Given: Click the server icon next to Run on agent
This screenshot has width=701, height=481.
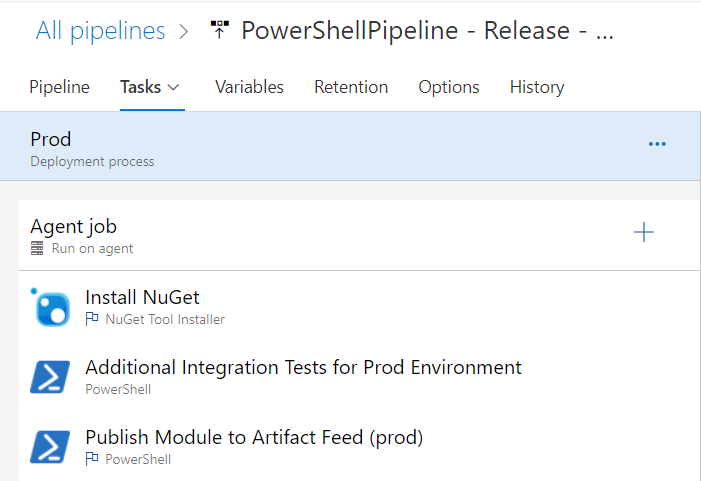Looking at the screenshot, I should (x=37, y=248).
